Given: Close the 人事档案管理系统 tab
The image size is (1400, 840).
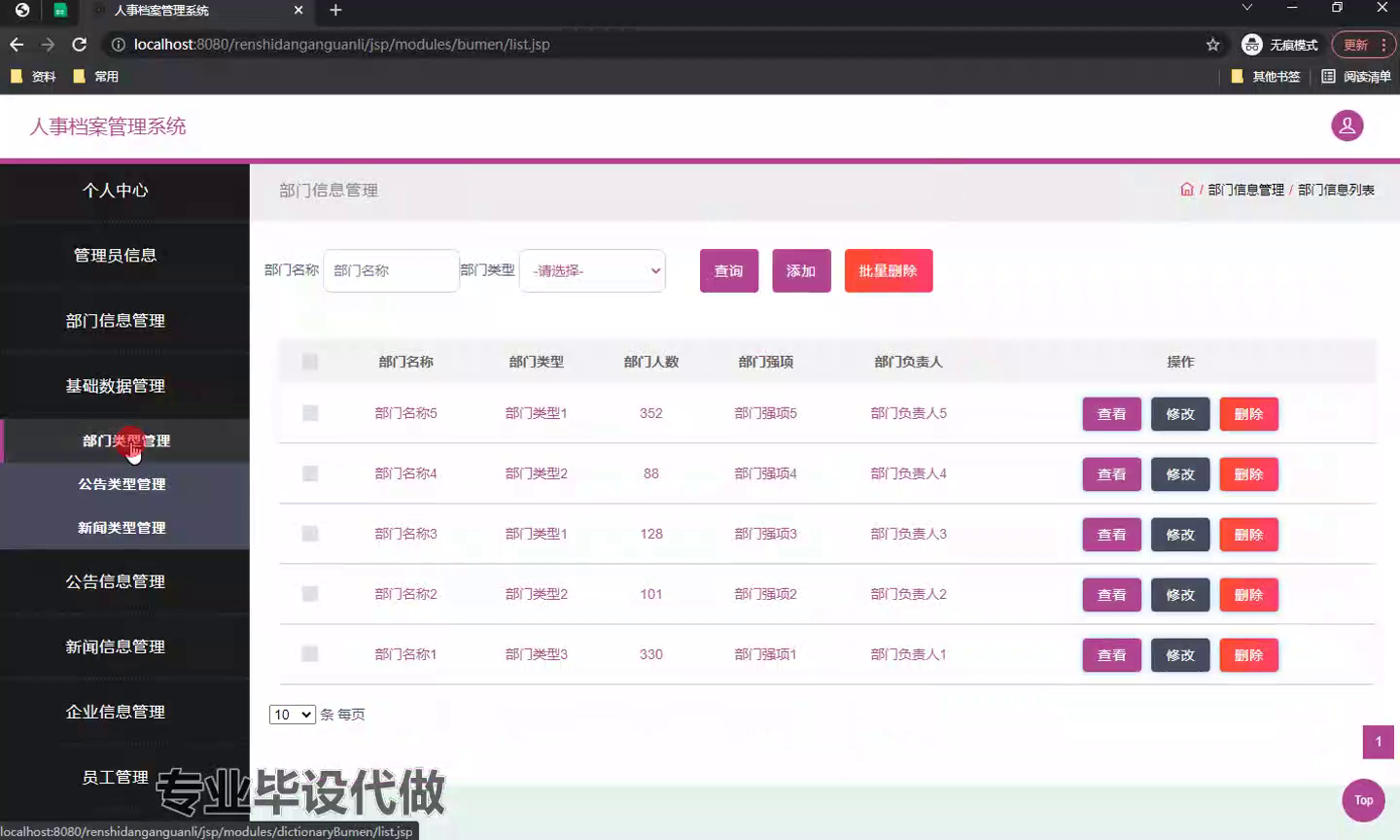Looking at the screenshot, I should 298,10.
